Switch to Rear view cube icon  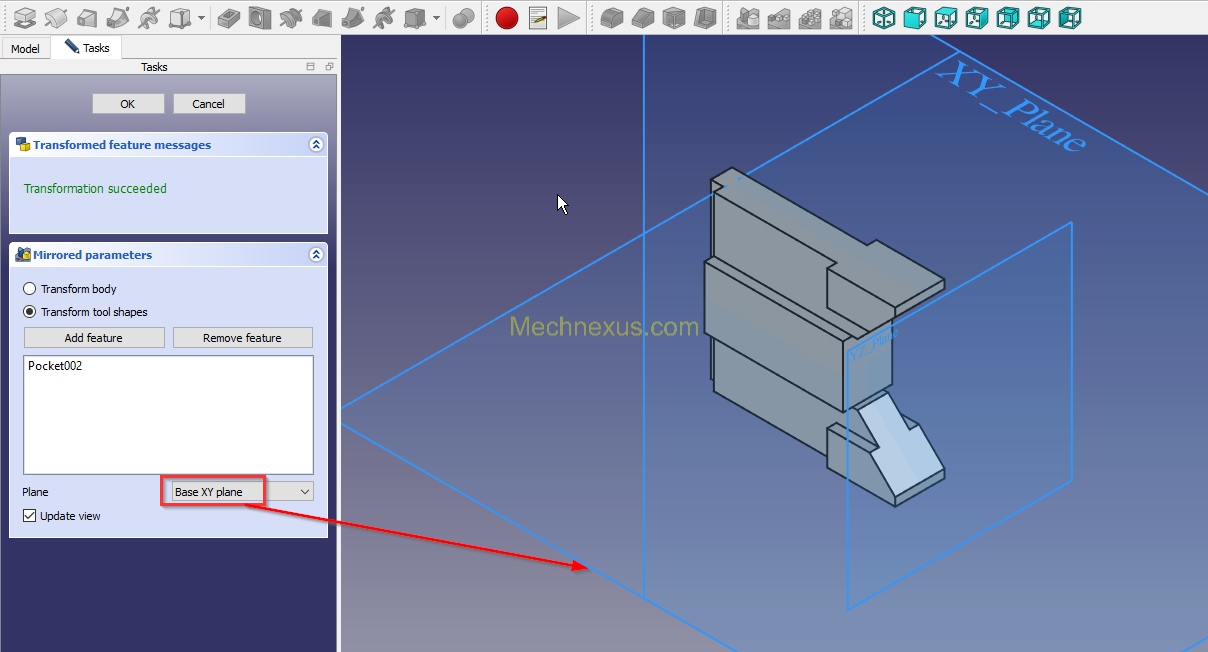tap(1008, 17)
